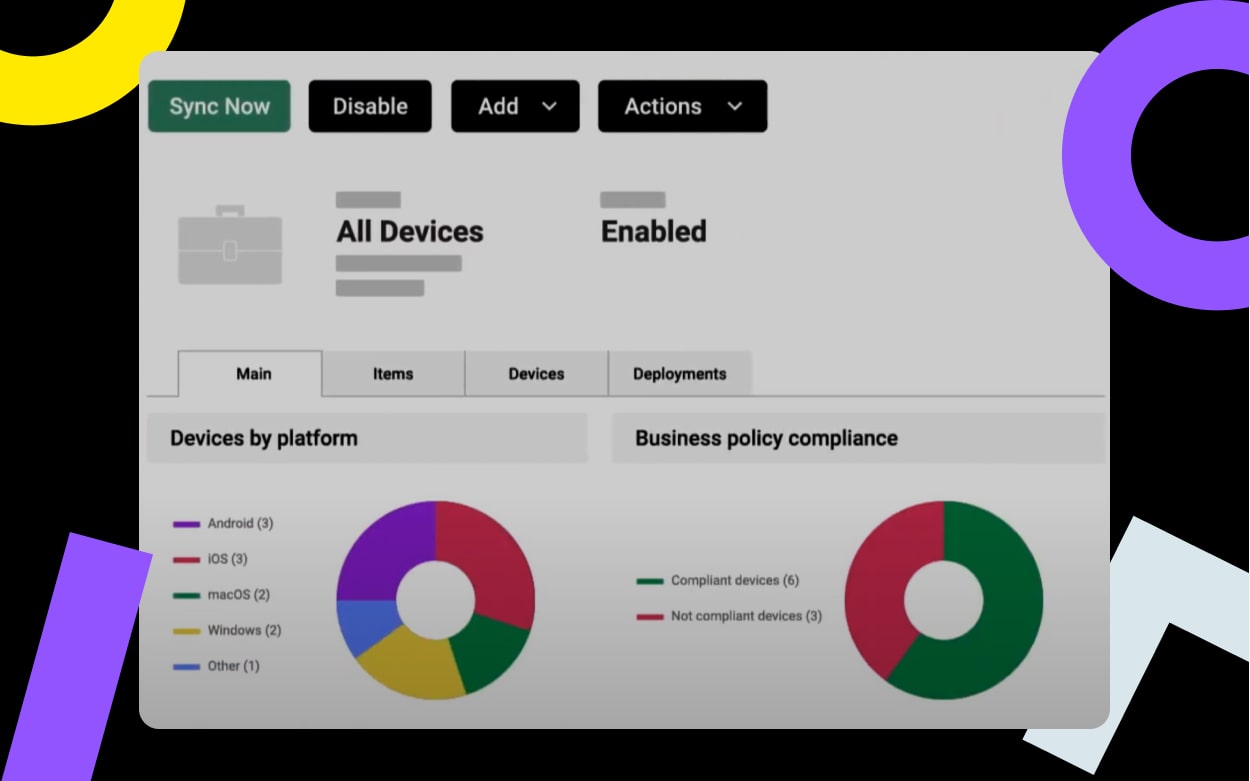The image size is (1250, 781).
Task: Open the Devices tab
Action: (536, 373)
